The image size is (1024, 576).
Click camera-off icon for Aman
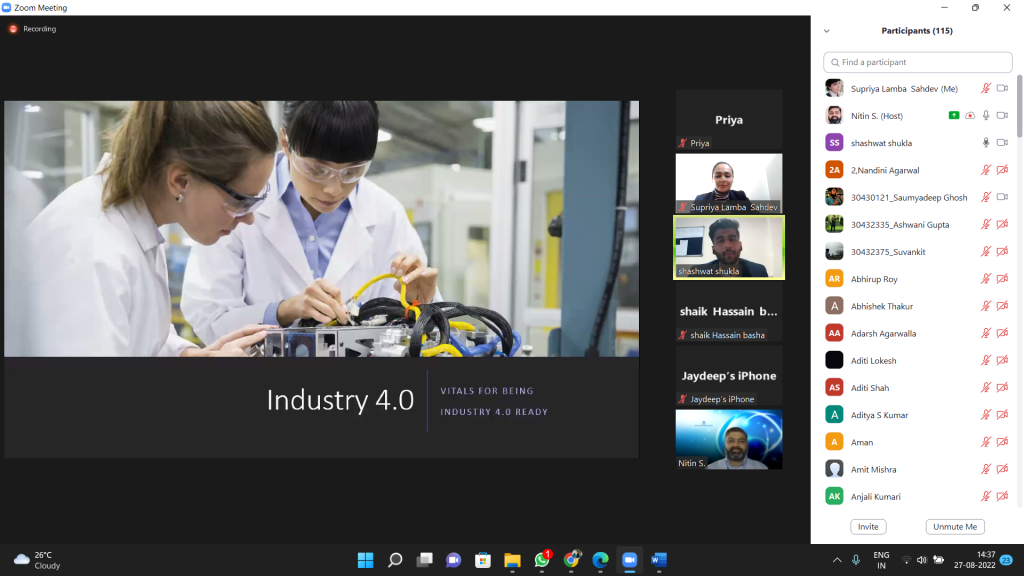coord(1002,442)
